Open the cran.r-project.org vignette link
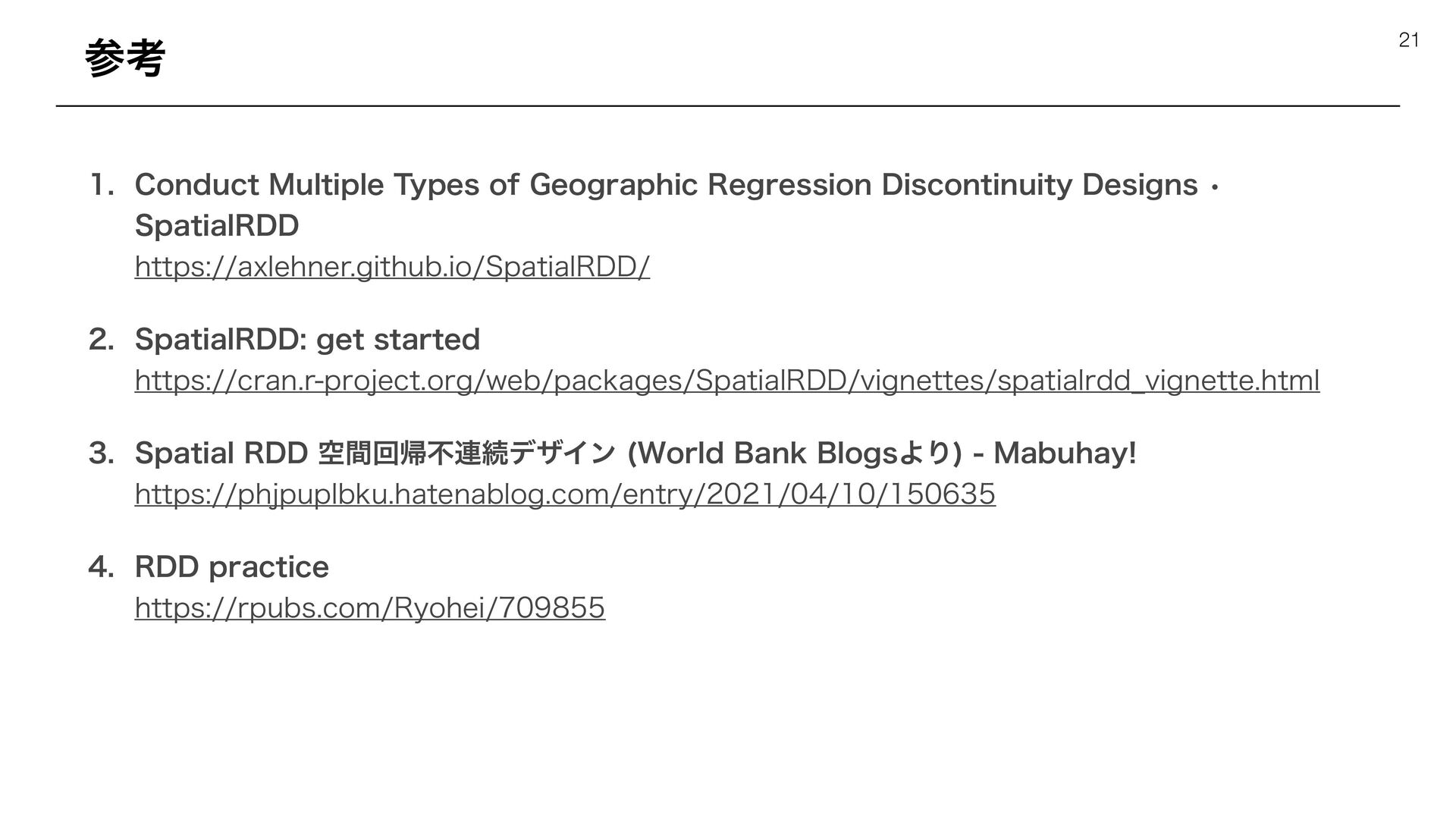The image size is (1456, 819). click(726, 380)
